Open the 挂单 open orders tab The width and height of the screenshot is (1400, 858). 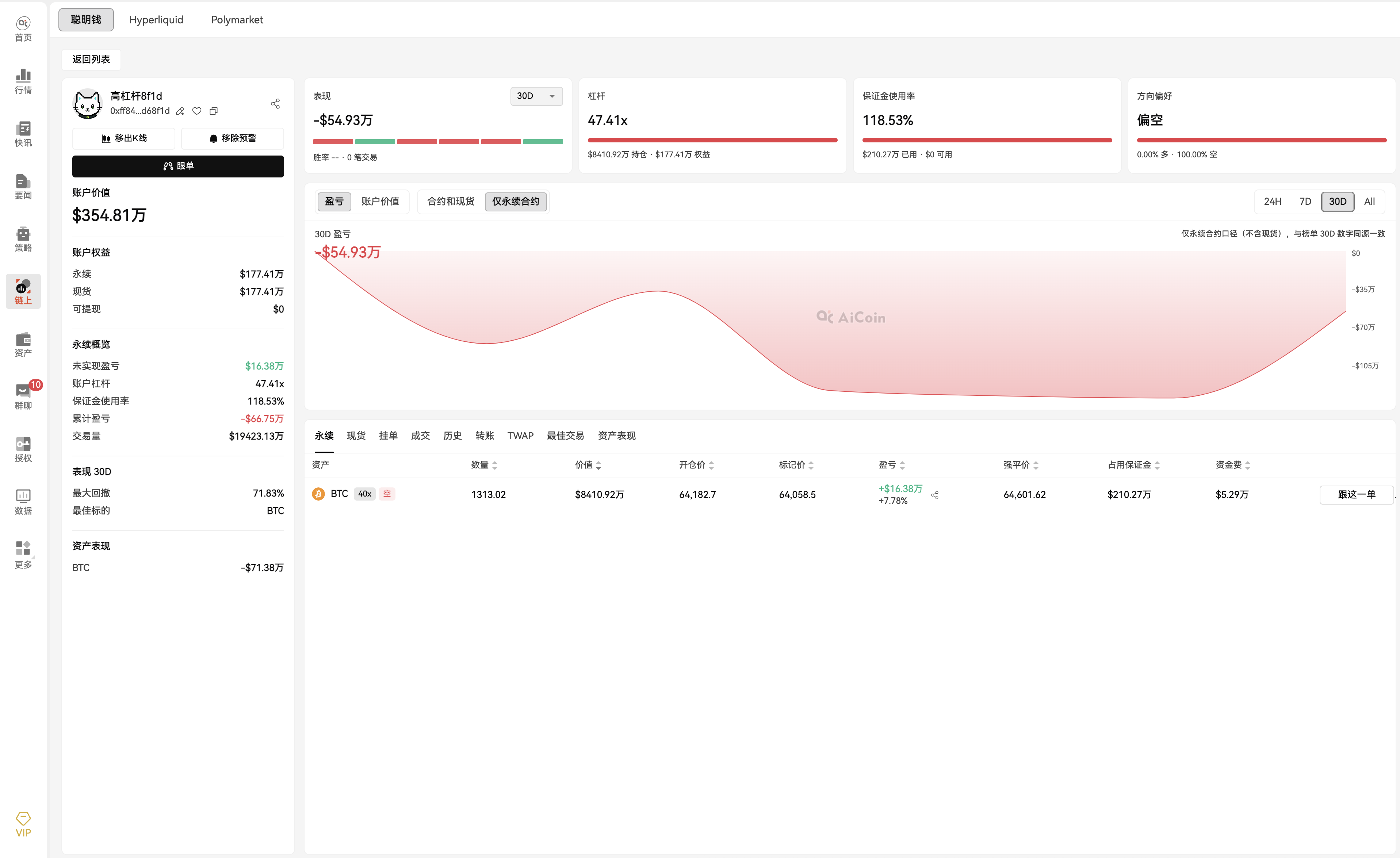tap(388, 436)
